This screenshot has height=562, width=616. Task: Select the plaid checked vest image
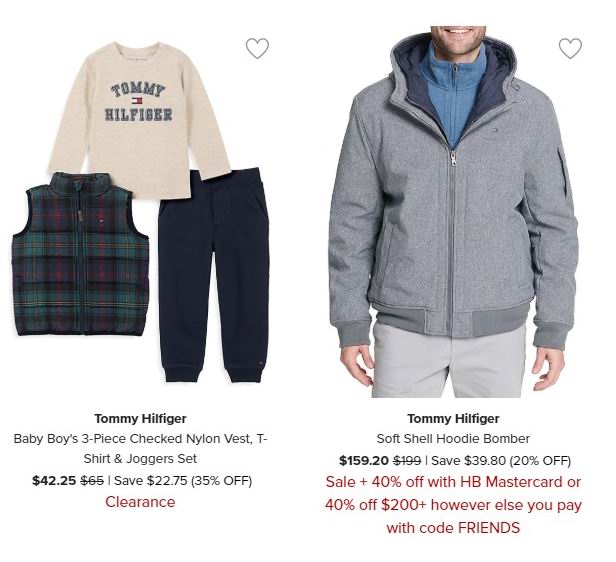(81, 254)
